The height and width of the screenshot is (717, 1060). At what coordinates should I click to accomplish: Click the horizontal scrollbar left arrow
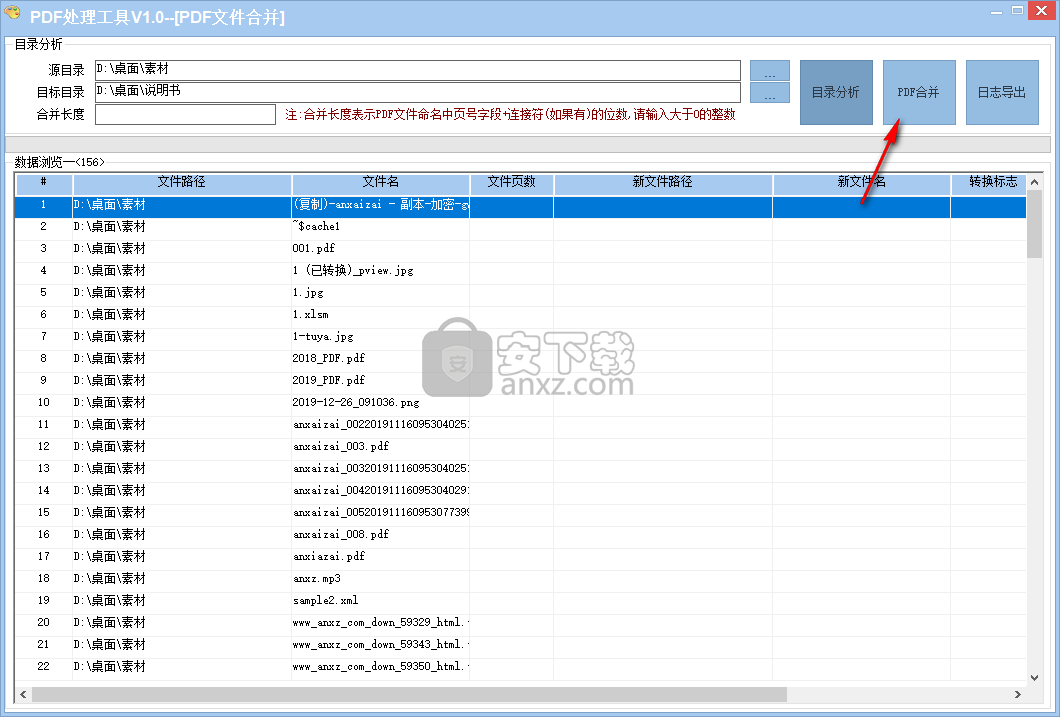tap(24, 694)
